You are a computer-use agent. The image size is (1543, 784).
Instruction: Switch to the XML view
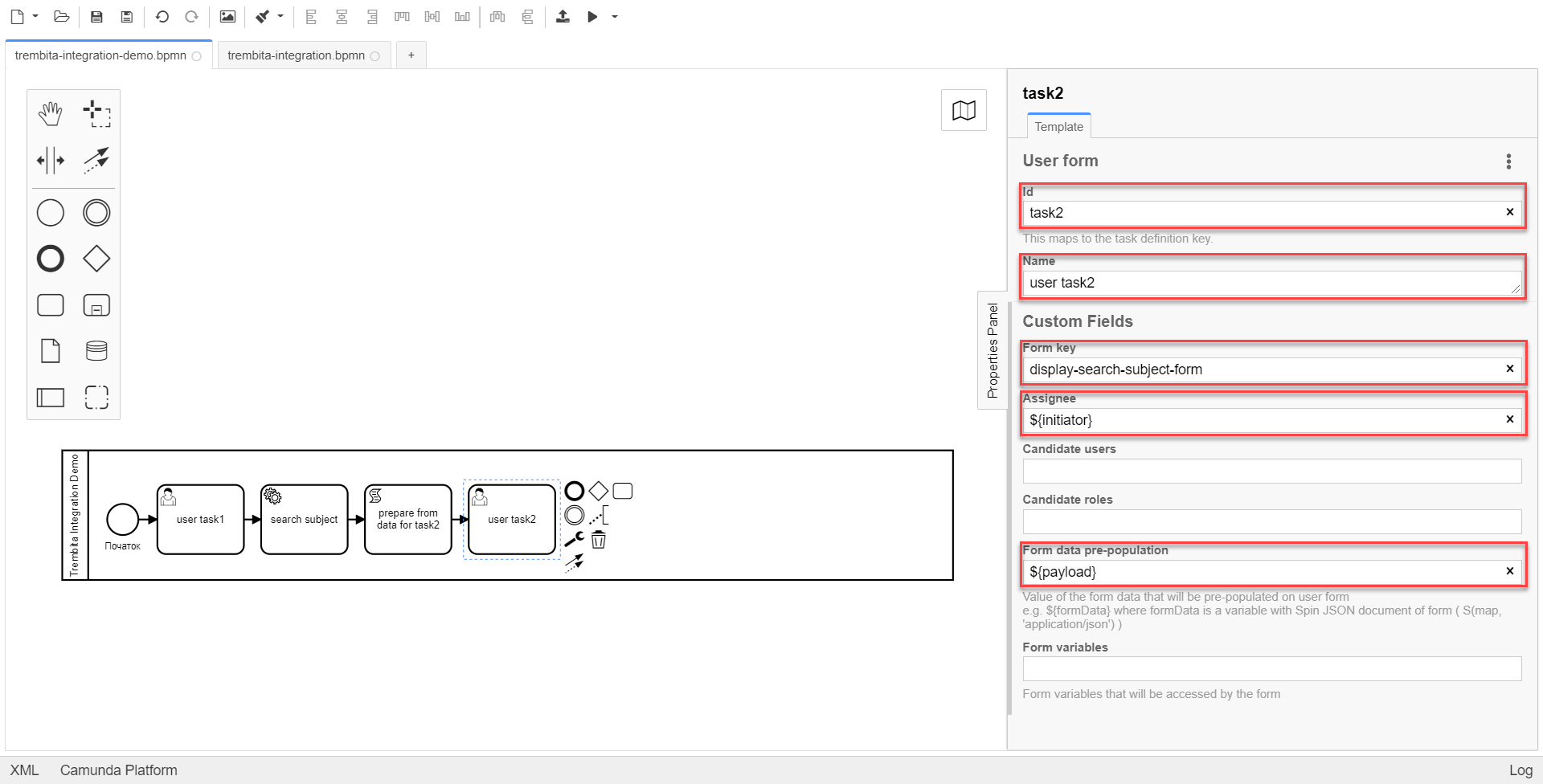click(24, 770)
